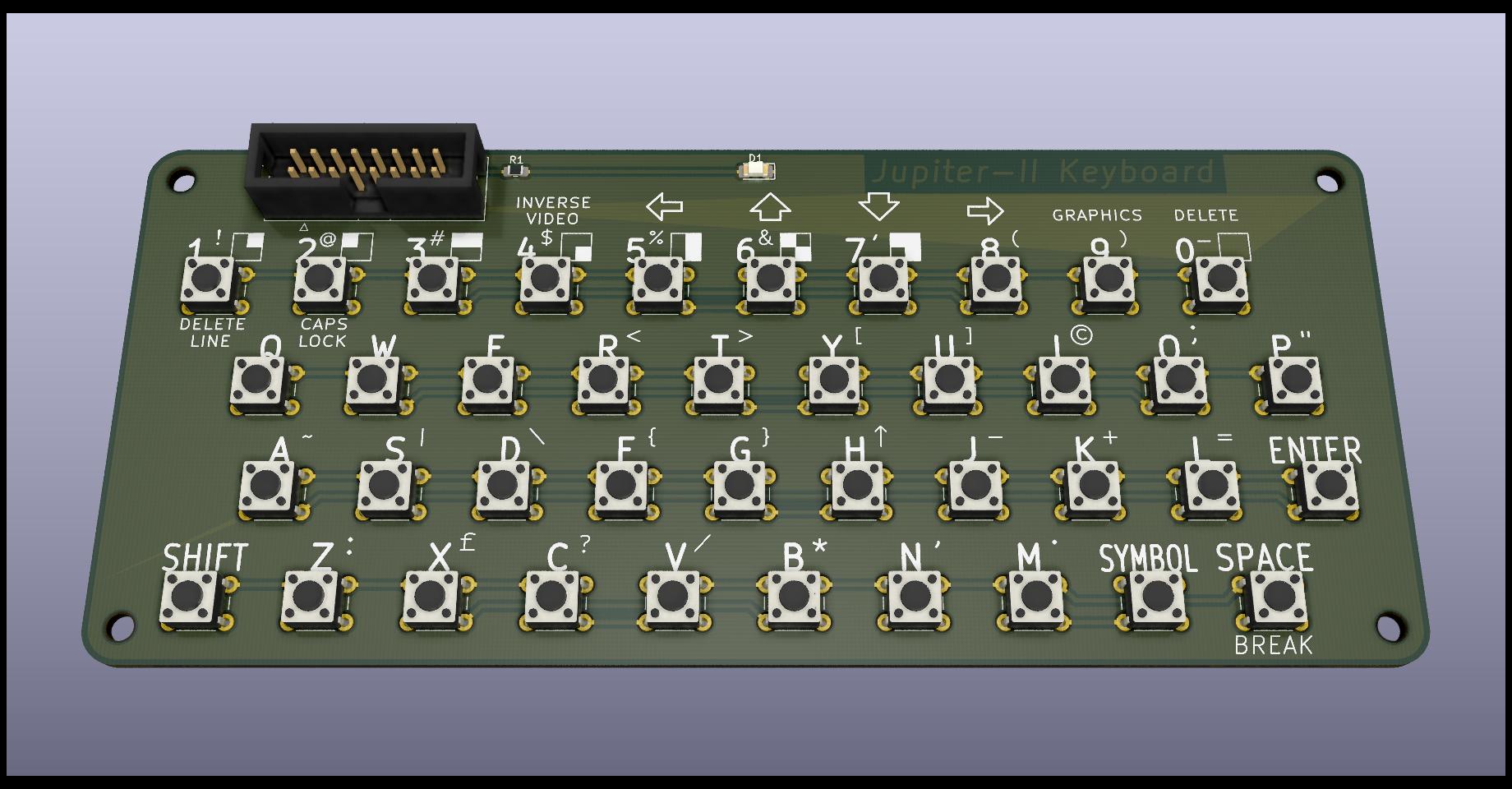This screenshot has width=1512, height=789.
Task: Select the tactile switch for the D key
Action: (504, 490)
